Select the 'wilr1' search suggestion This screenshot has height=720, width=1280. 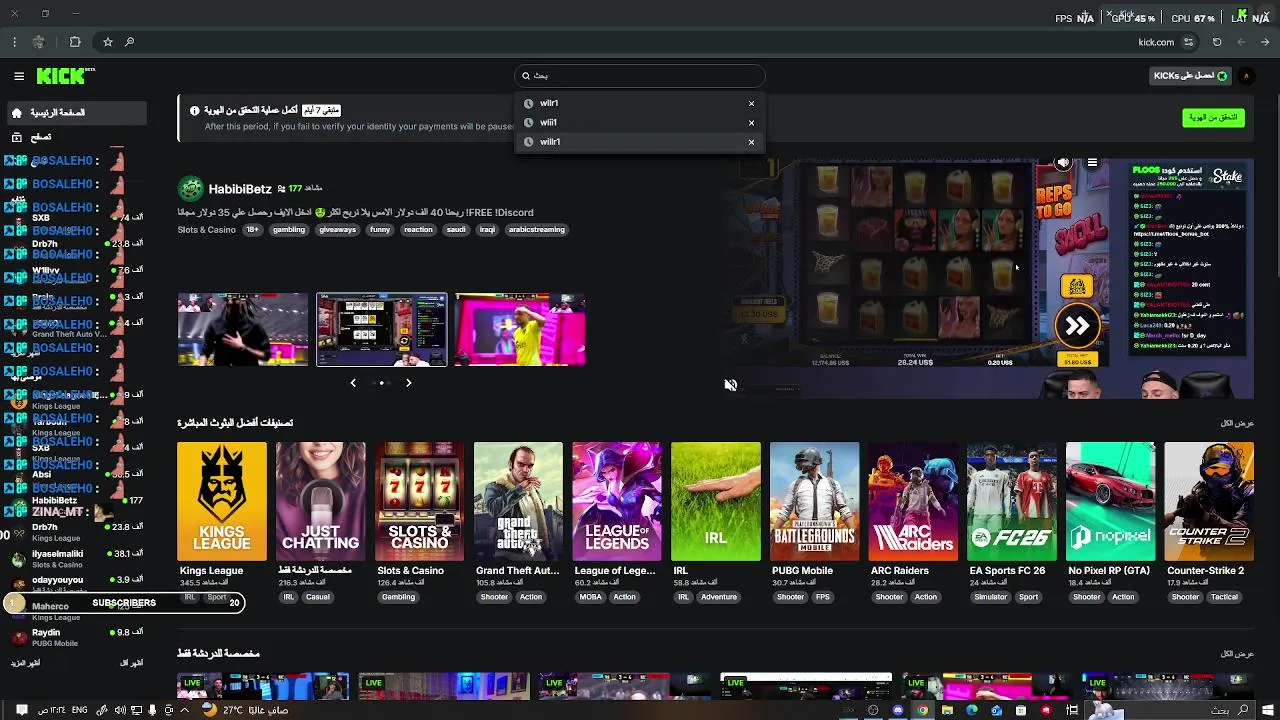coord(640,103)
